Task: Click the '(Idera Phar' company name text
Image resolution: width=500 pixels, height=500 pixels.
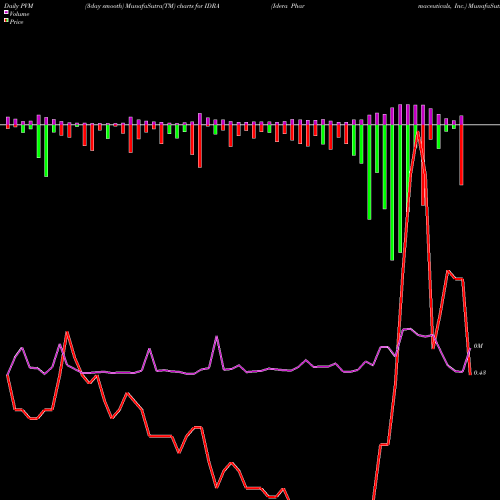Action: (288, 6)
